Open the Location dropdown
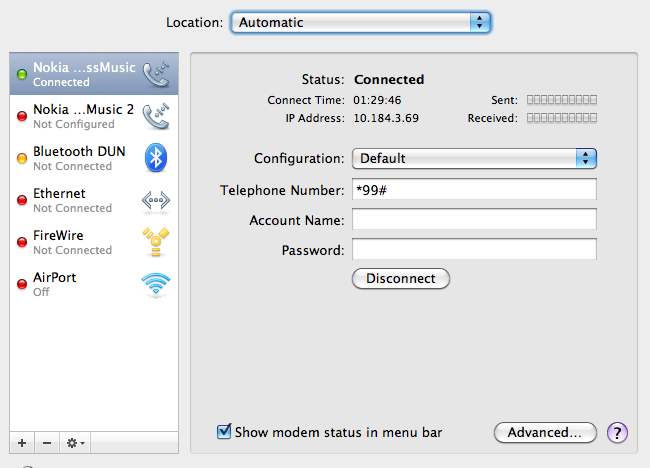 click(360, 22)
